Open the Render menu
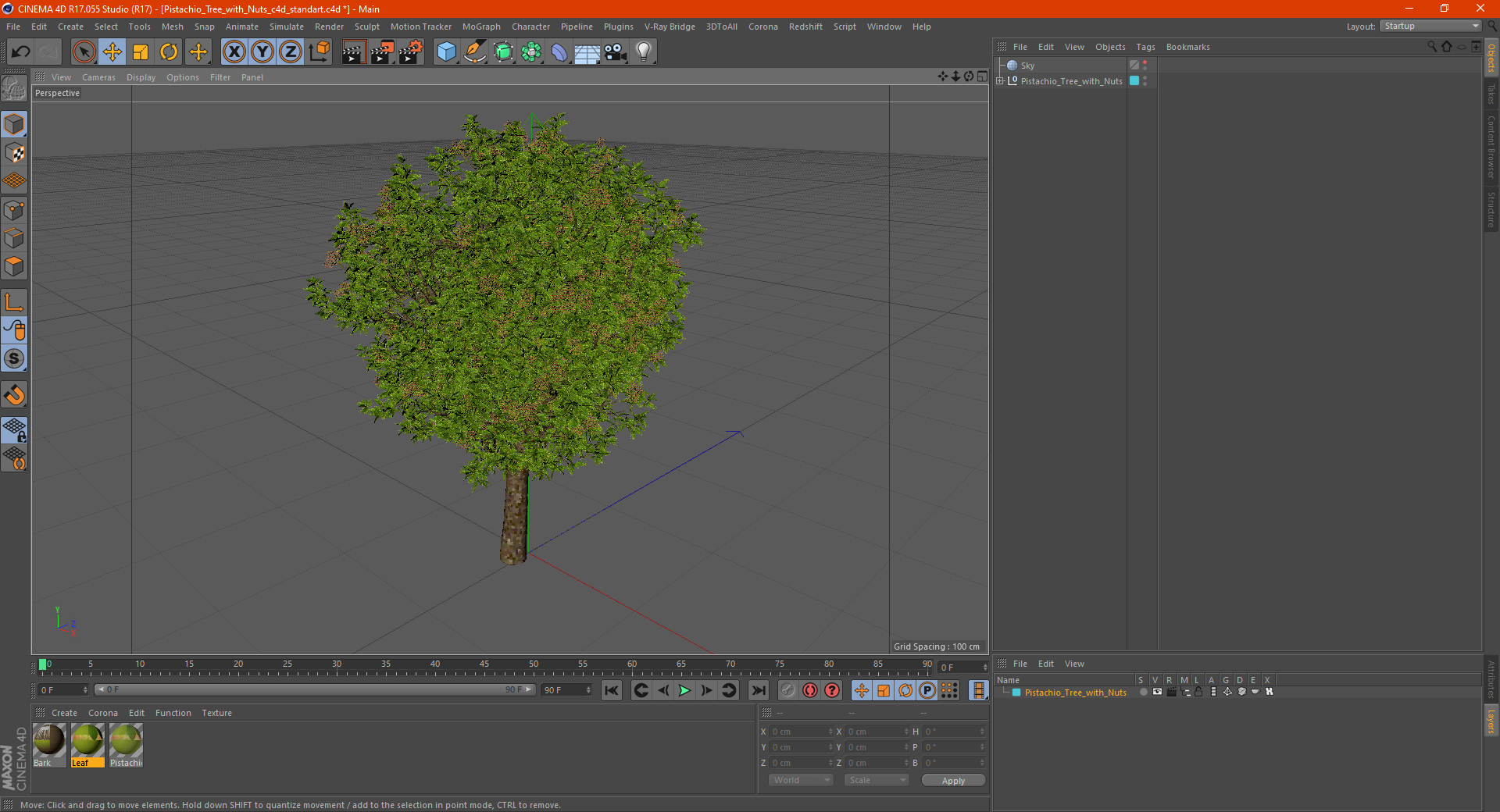 (329, 27)
